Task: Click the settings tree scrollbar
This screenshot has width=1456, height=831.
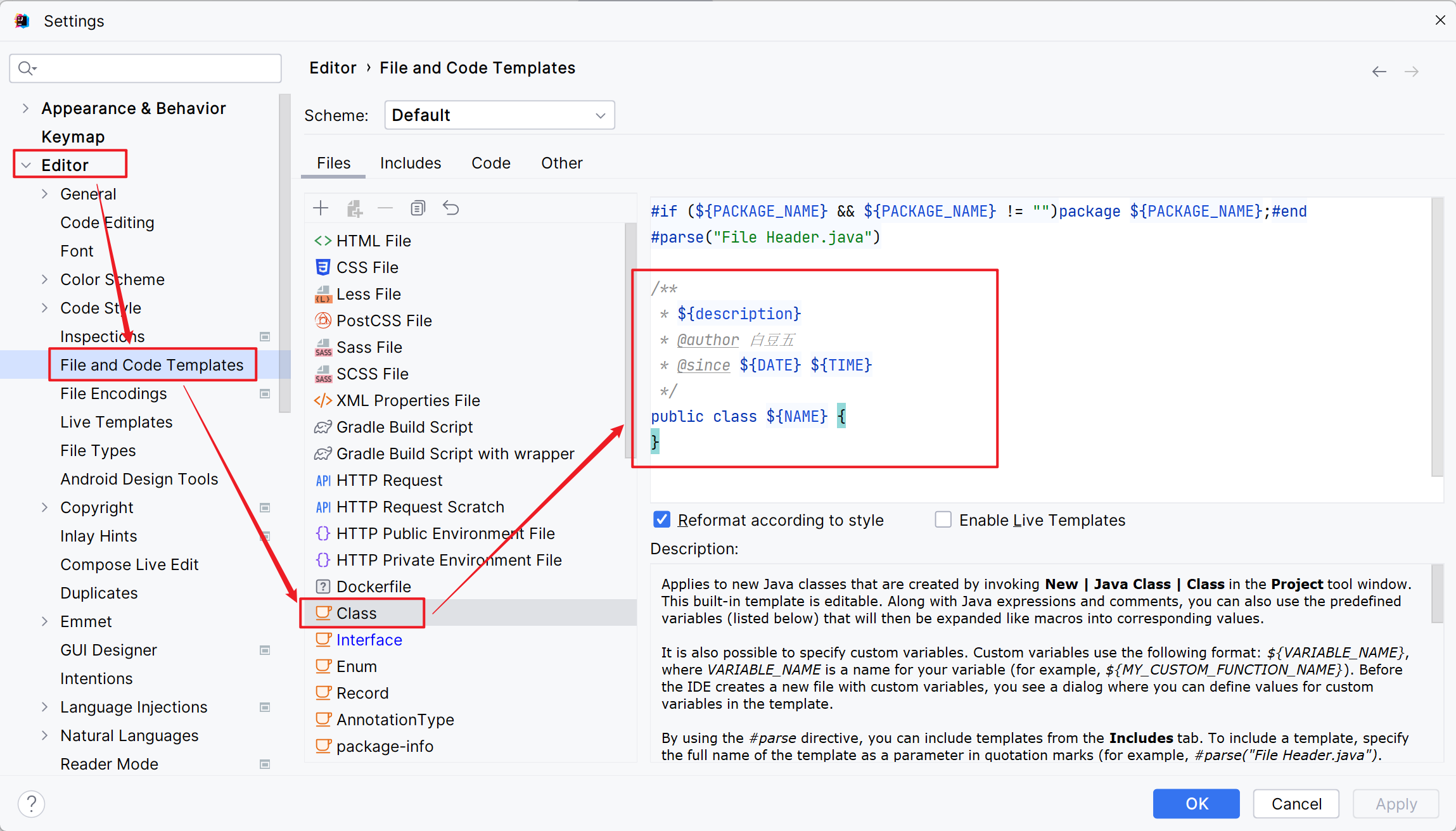Action: 284,253
